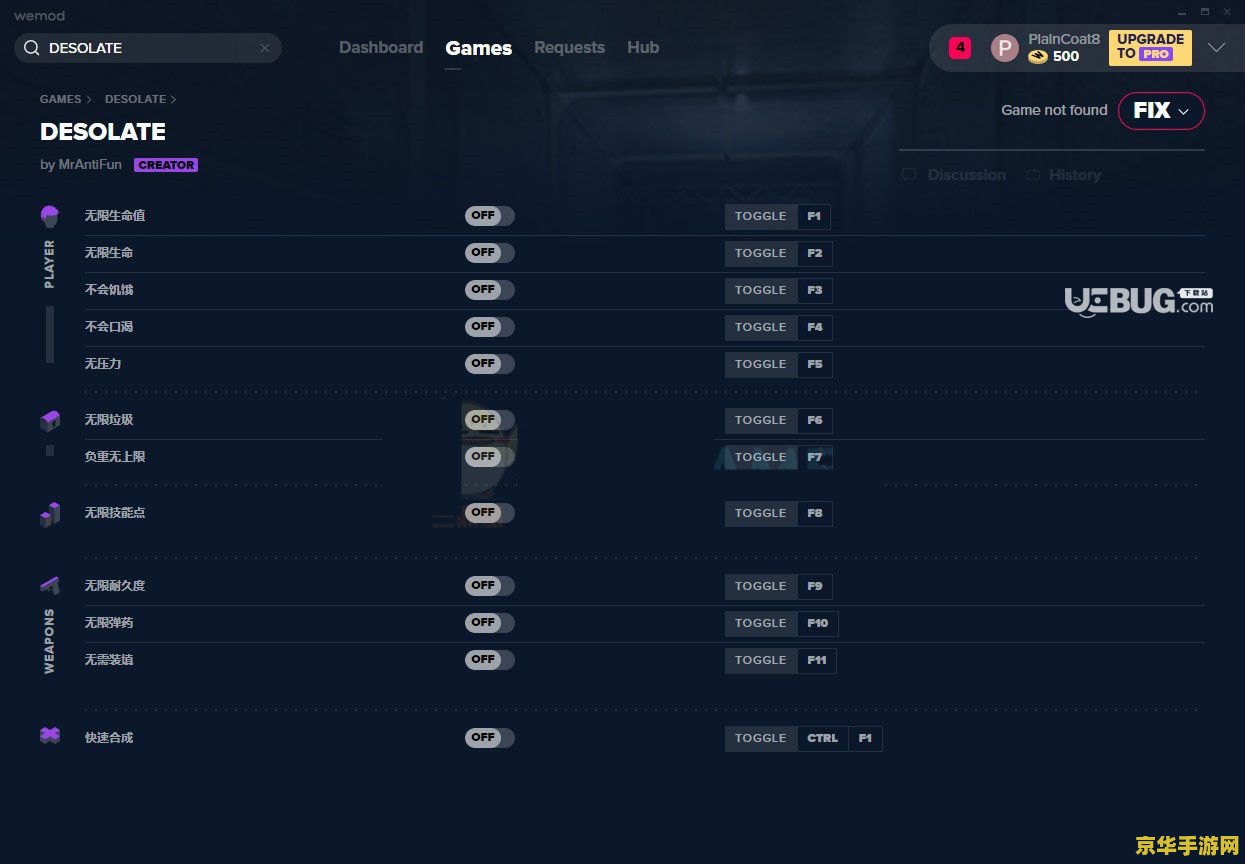The image size is (1245, 864).
Task: Clear the DESOLATE search text
Action: [x=265, y=48]
